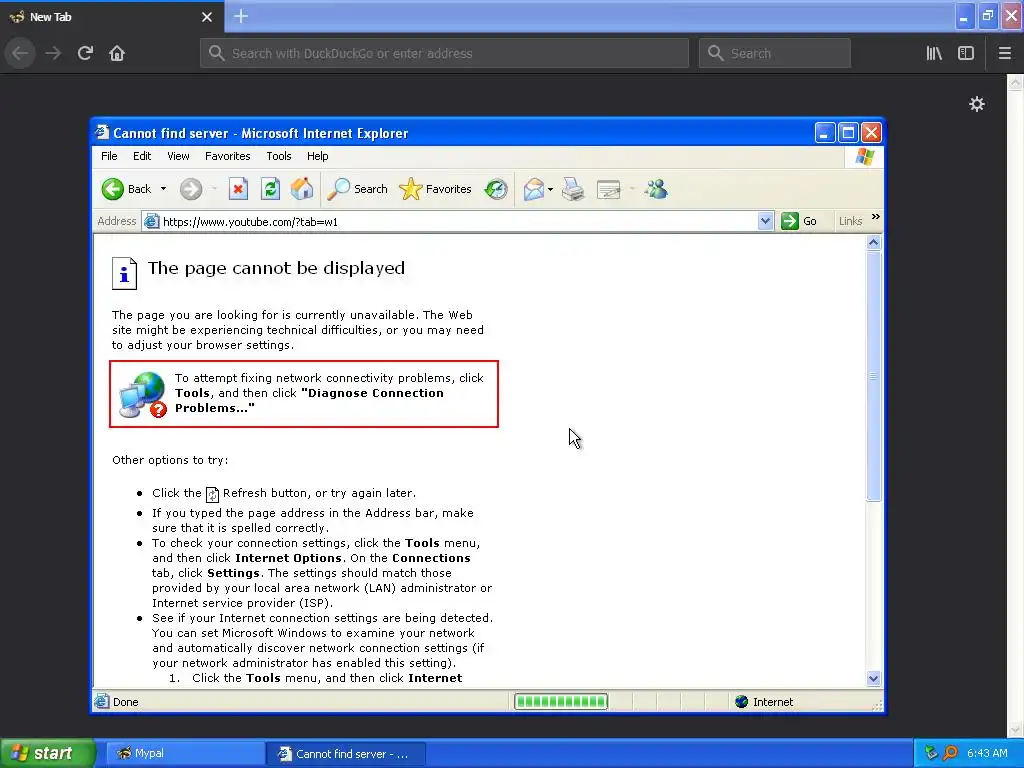Screen dimensions: 1024x768
Task: Click the IE Edit page icon
Action: coord(609,189)
